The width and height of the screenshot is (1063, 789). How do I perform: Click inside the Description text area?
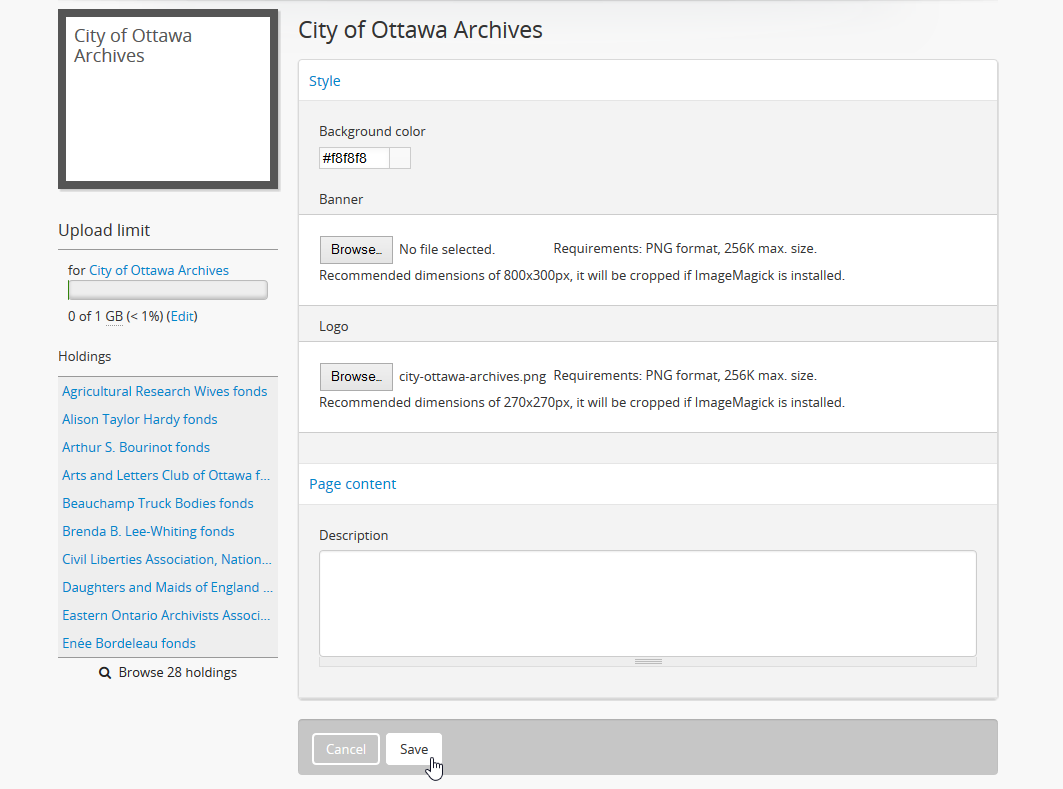(647, 602)
